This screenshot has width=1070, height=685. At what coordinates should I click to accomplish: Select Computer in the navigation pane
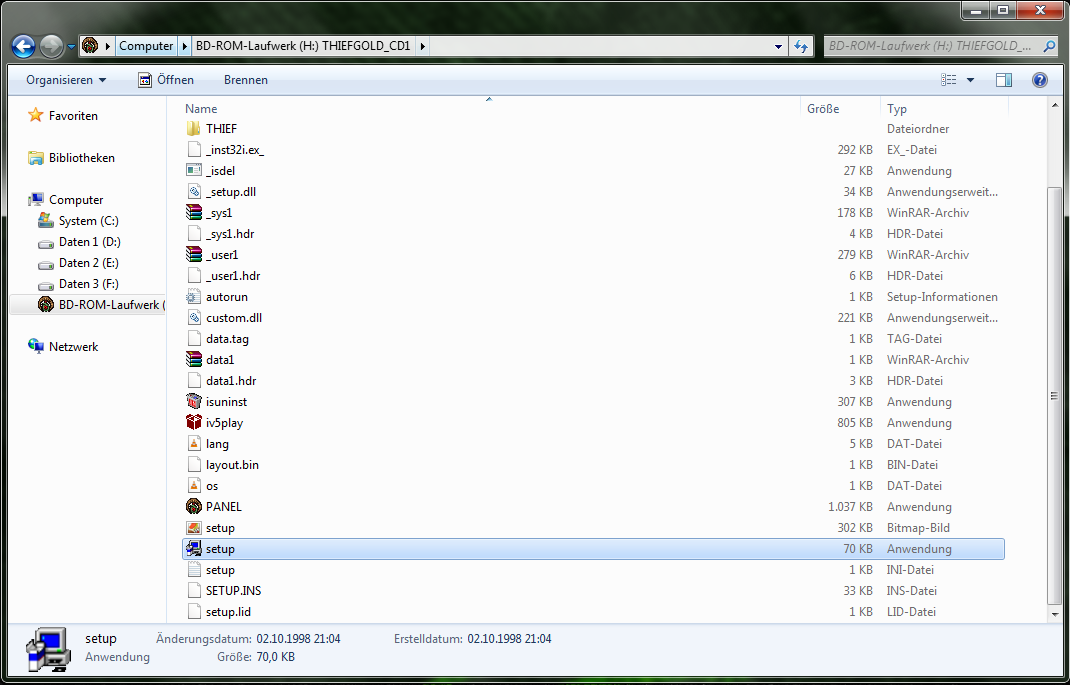[x=76, y=200]
